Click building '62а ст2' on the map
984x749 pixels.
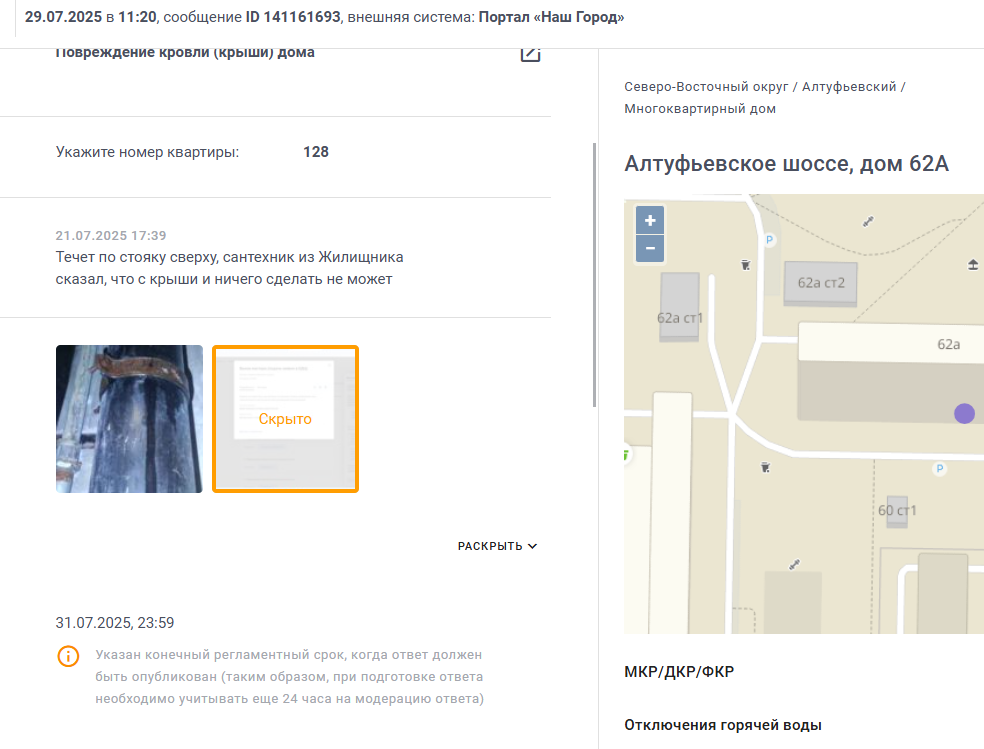tap(821, 283)
